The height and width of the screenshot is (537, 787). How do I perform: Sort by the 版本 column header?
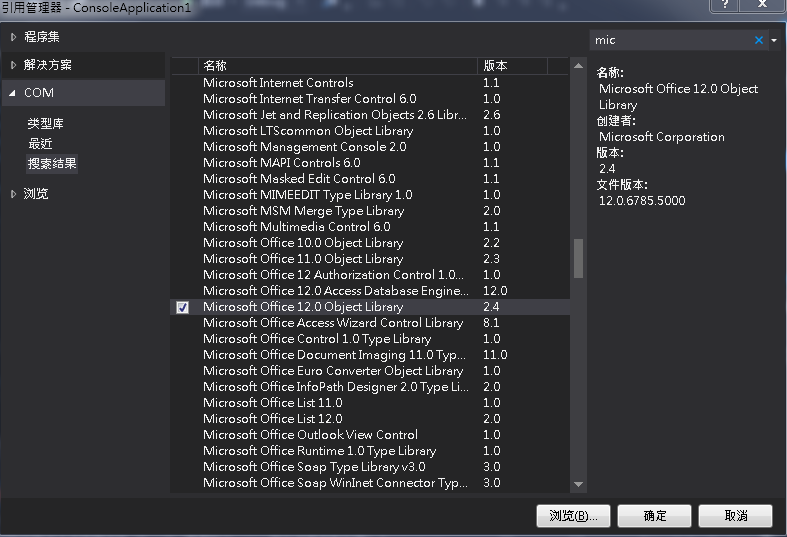click(x=512, y=66)
